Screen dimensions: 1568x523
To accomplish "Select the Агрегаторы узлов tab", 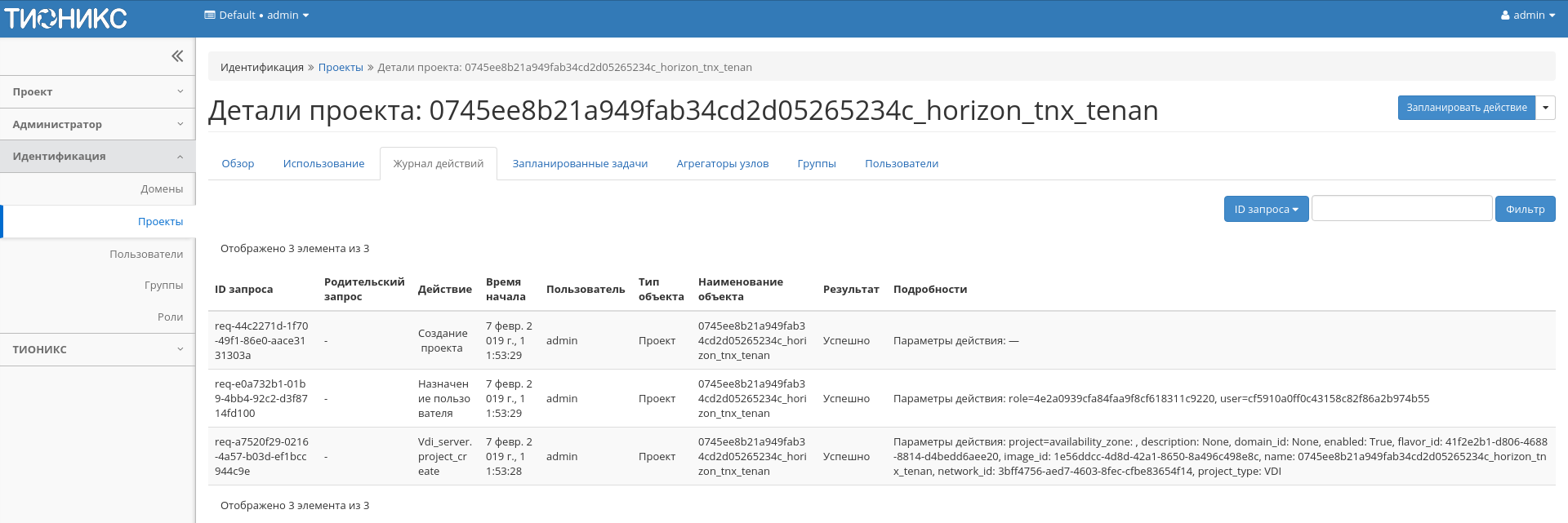I will pyautogui.click(x=722, y=164).
